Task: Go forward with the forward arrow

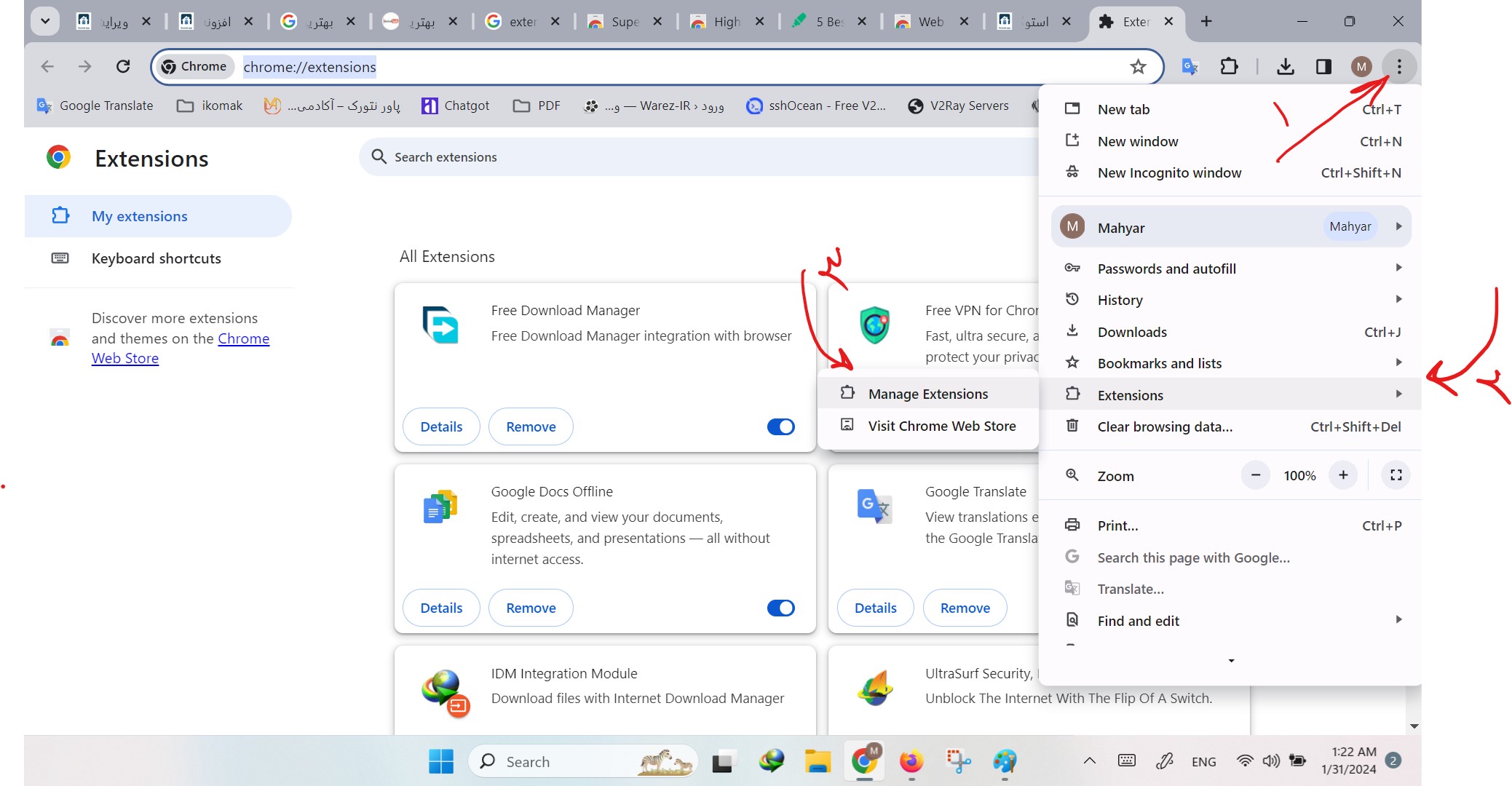Action: pos(85,67)
